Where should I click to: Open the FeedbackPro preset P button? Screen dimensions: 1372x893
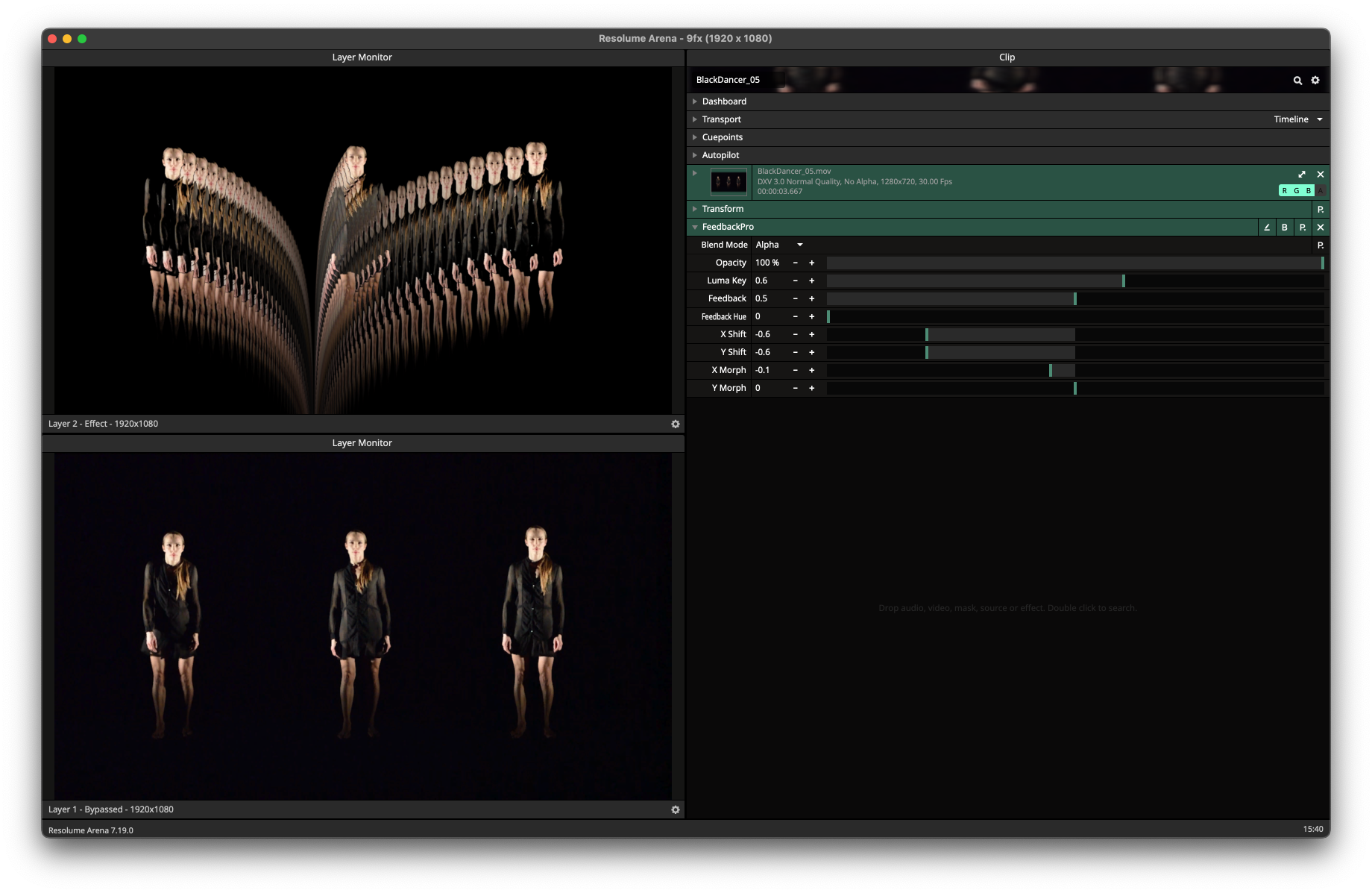pos(1303,228)
